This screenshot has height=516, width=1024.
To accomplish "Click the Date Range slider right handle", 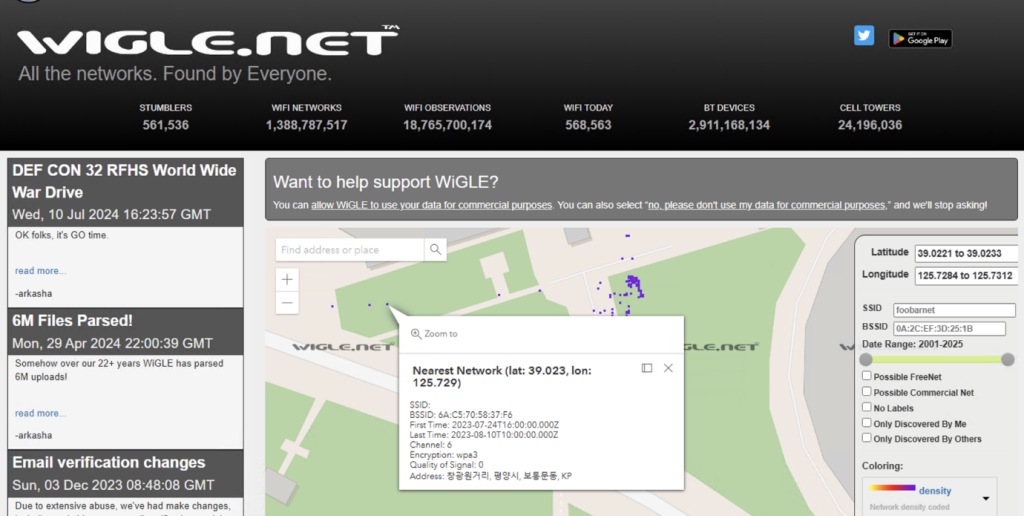I will click(x=1007, y=359).
